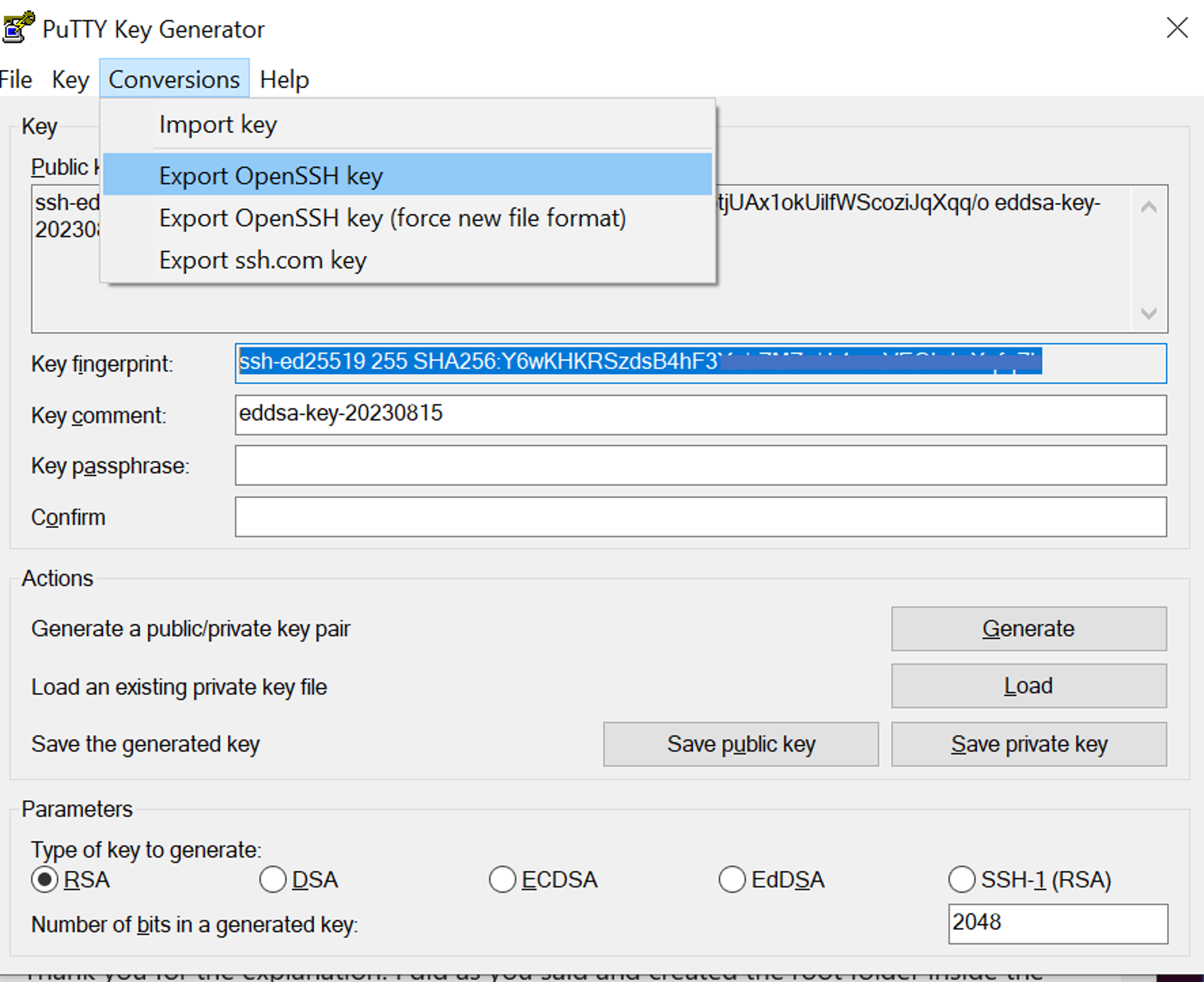Close the PuTTY Key Generator window
This screenshot has width=1204, height=982.
coord(1176,28)
